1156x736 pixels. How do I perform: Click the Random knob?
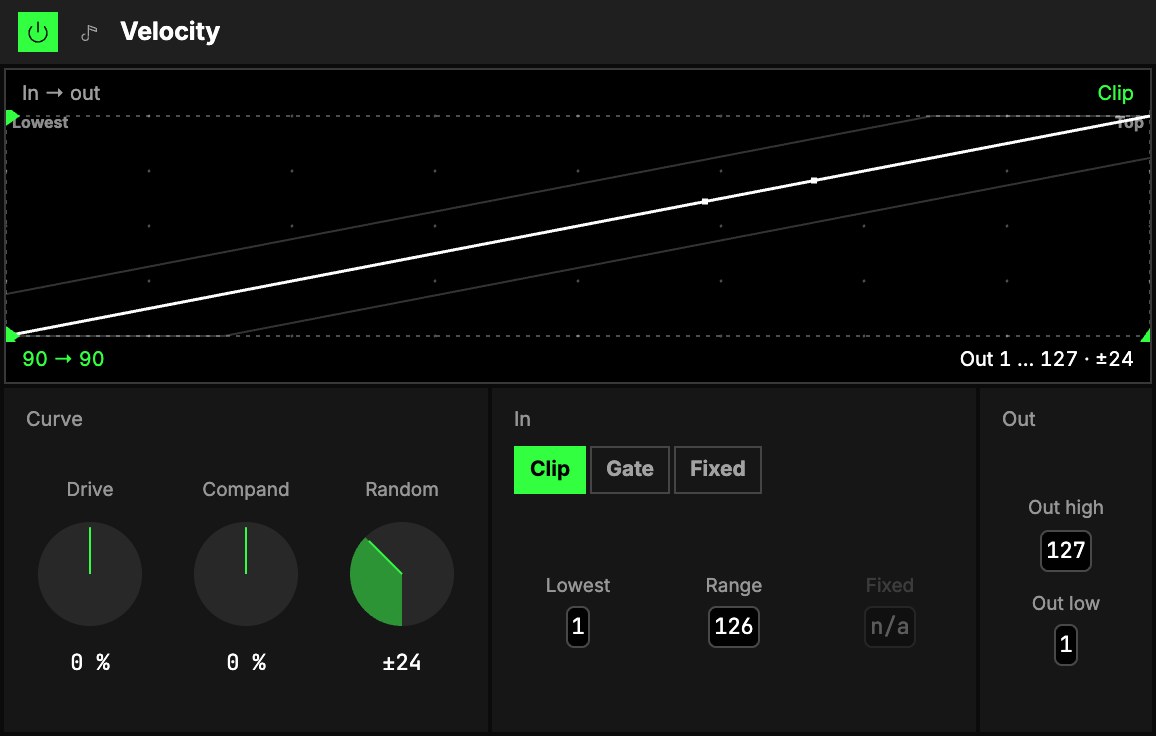[x=402, y=574]
